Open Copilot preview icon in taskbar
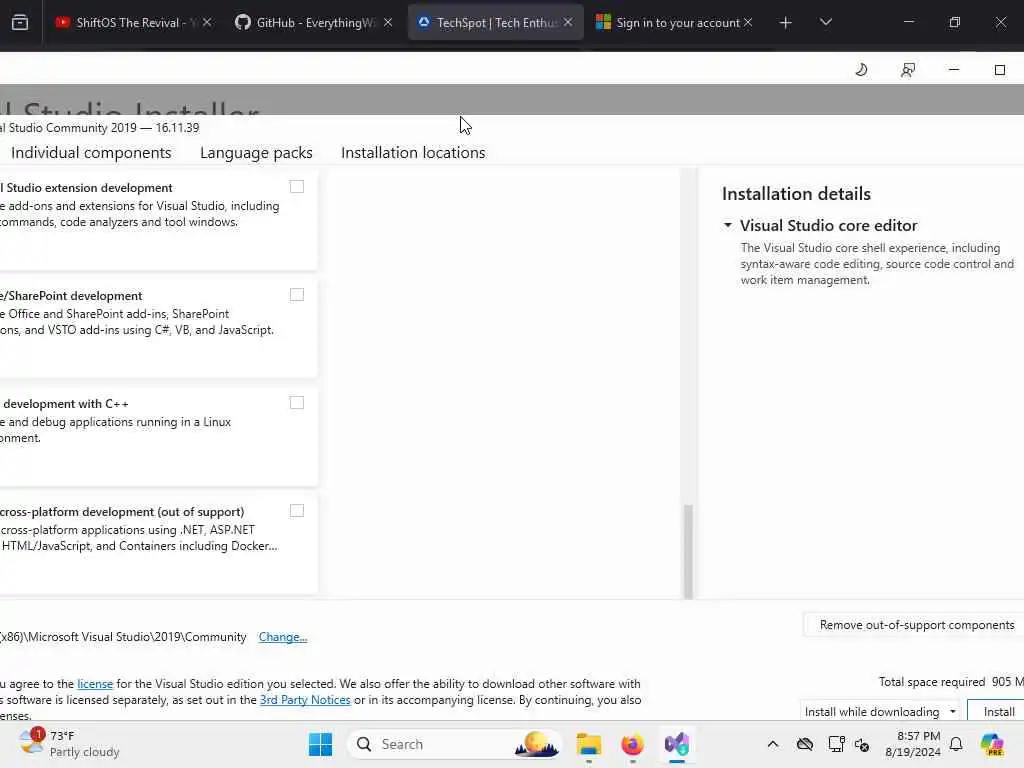Image resolution: width=1024 pixels, height=768 pixels. [992, 744]
